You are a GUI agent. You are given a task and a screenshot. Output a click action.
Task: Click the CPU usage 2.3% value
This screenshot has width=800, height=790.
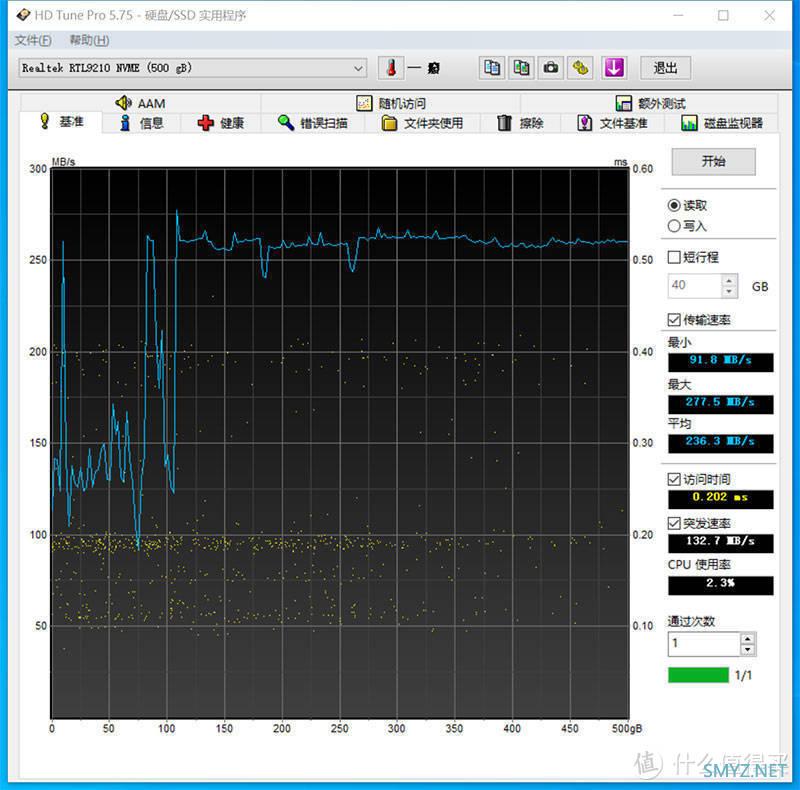coord(720,584)
